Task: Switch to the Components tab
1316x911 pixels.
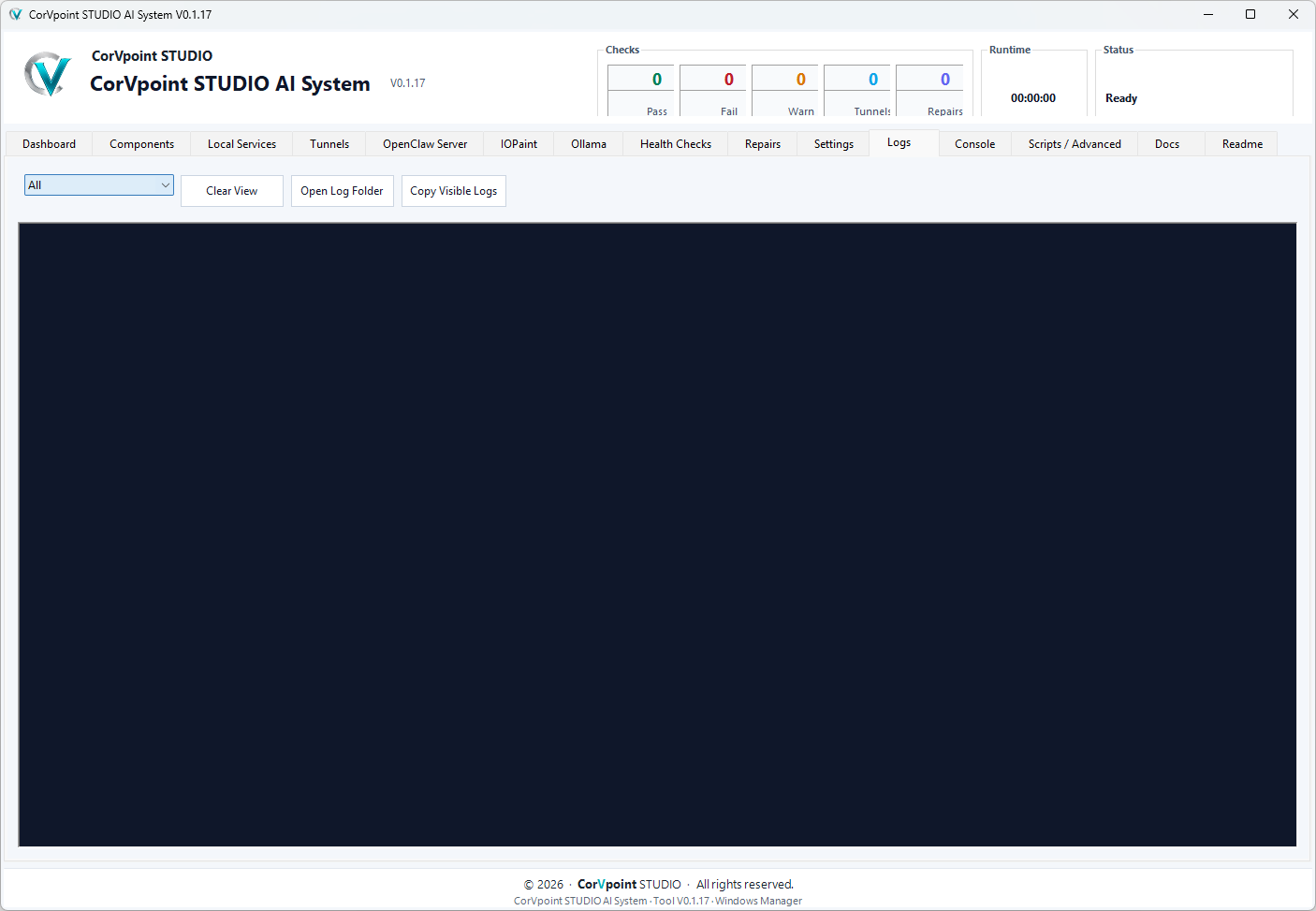Action: pos(141,144)
